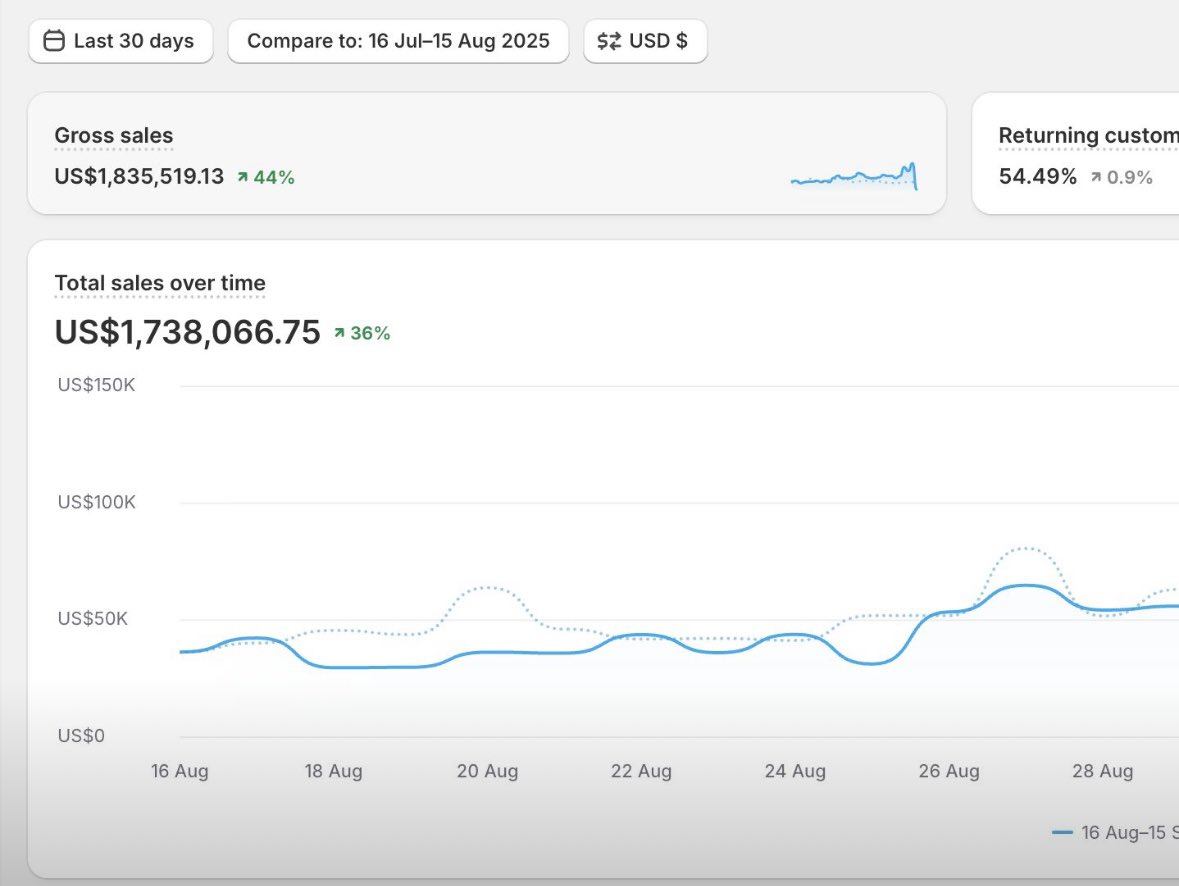Click the up arrow icon beside 44%
Image resolution: width=1179 pixels, height=886 pixels.
(242, 178)
